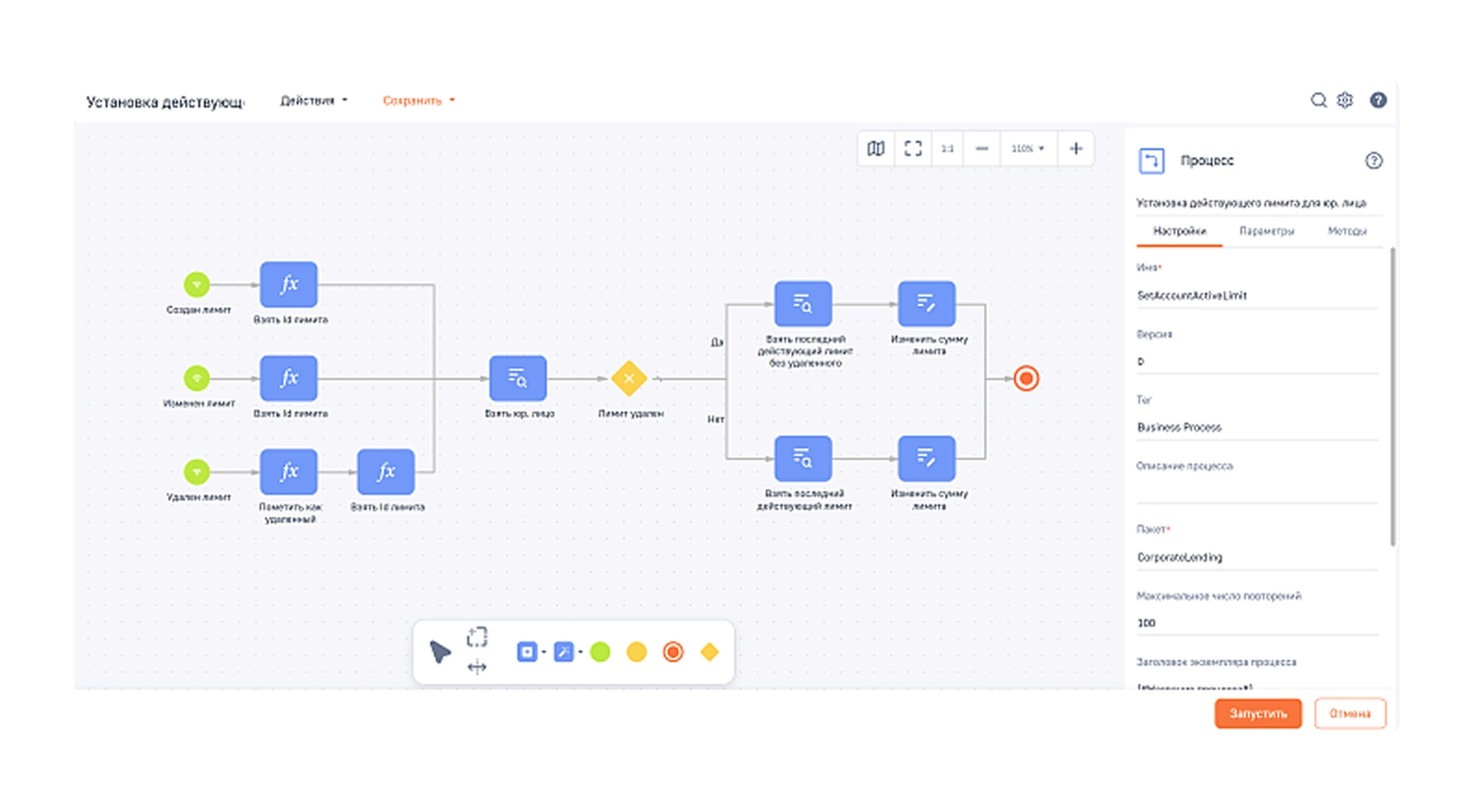The width and height of the screenshot is (1474, 812).
Task: Choose the yellow gateway diamond in palette
Action: (x=709, y=653)
